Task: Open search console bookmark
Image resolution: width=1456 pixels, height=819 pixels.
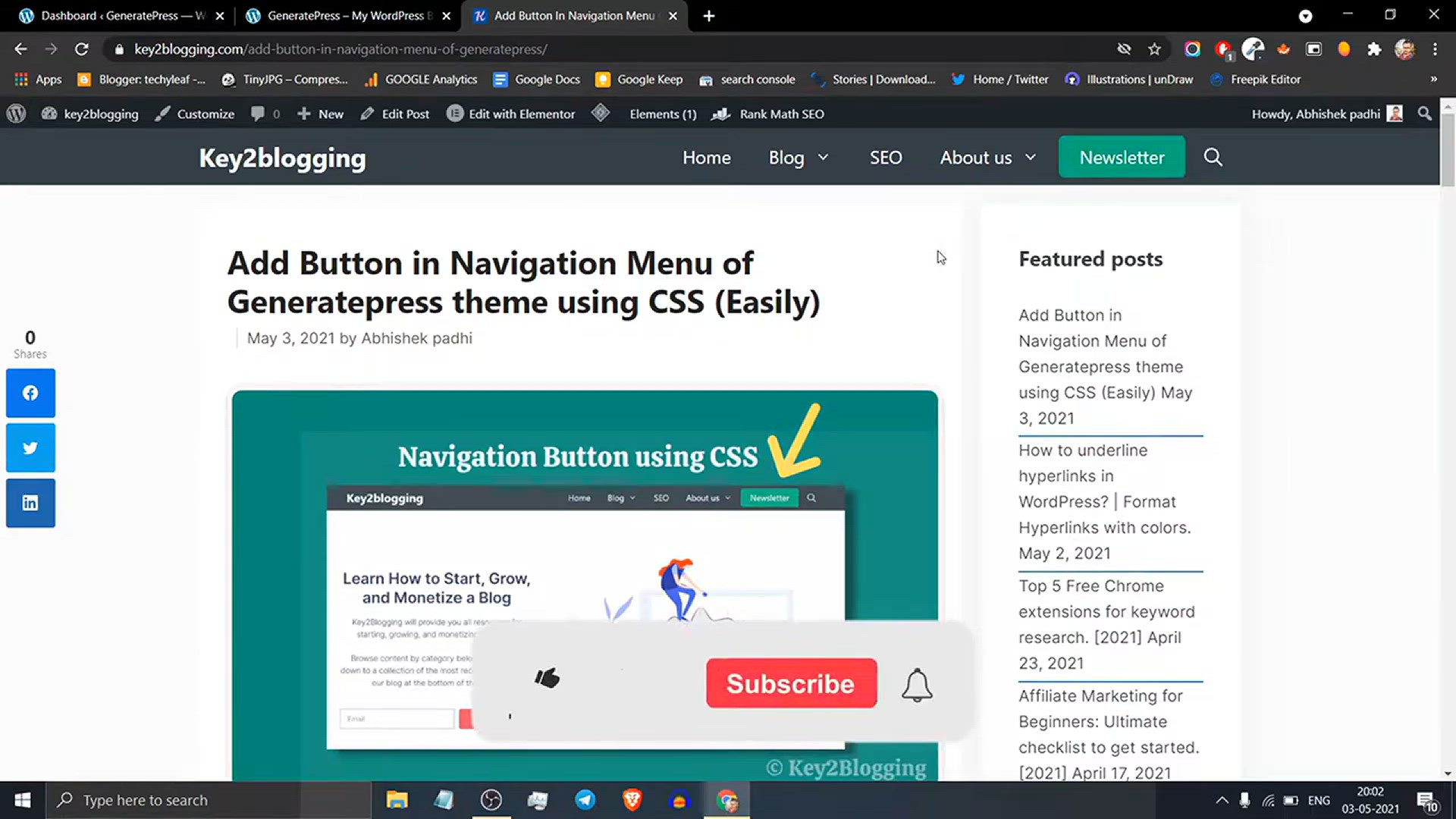Action: click(x=747, y=79)
